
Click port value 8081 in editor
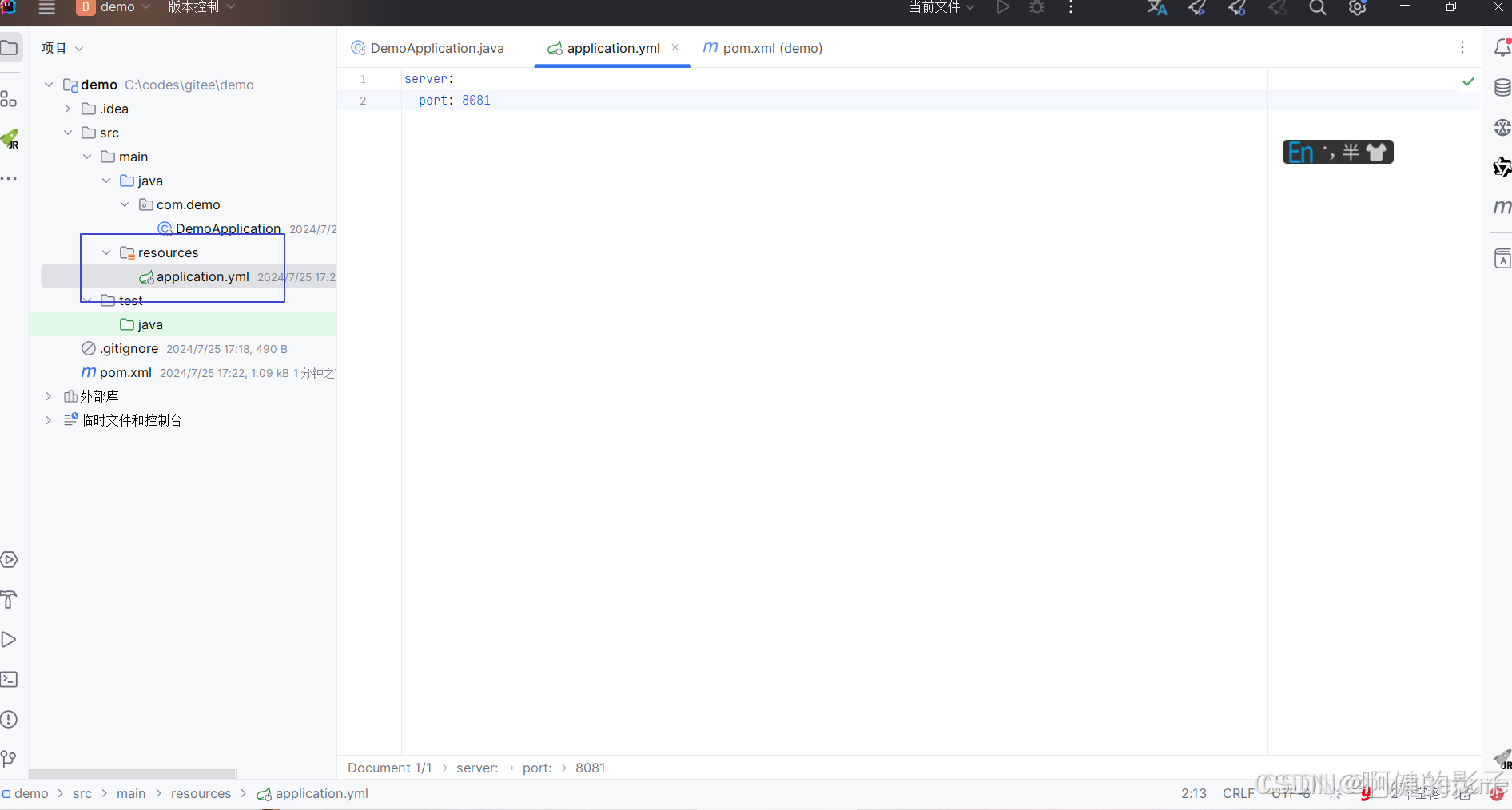click(x=476, y=100)
